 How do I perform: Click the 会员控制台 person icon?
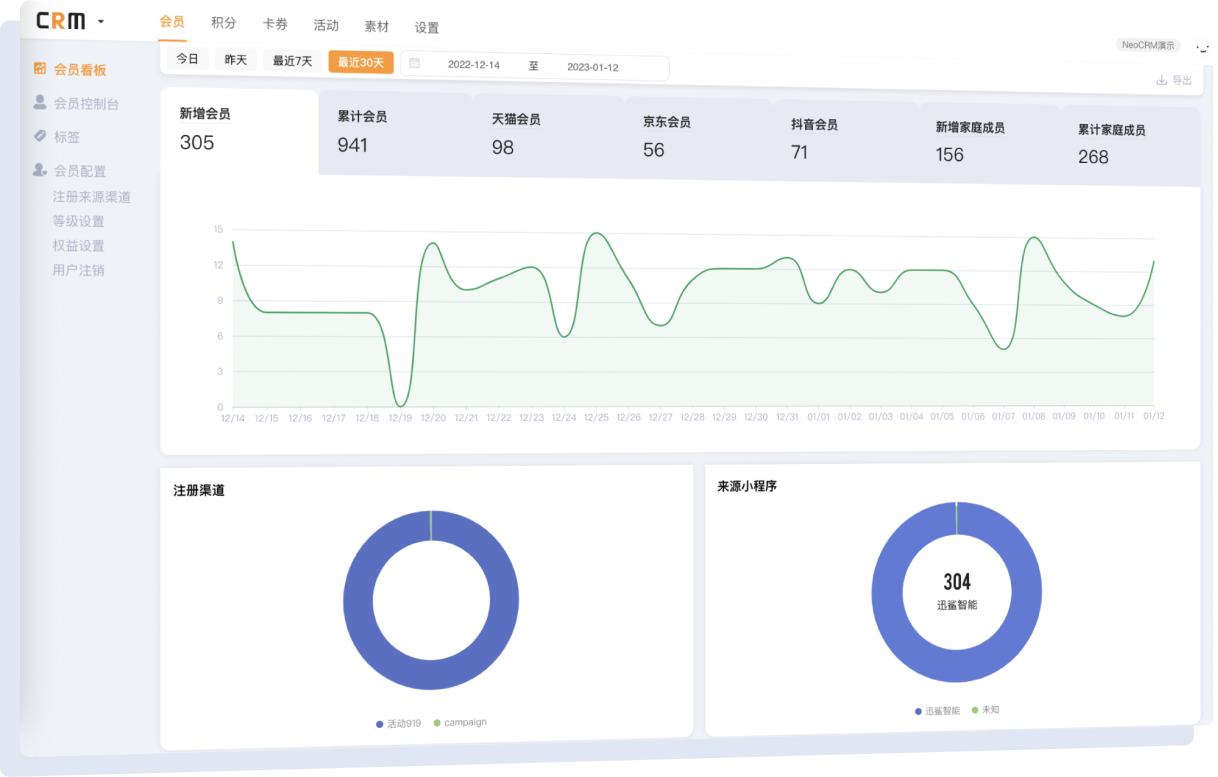tap(40, 102)
